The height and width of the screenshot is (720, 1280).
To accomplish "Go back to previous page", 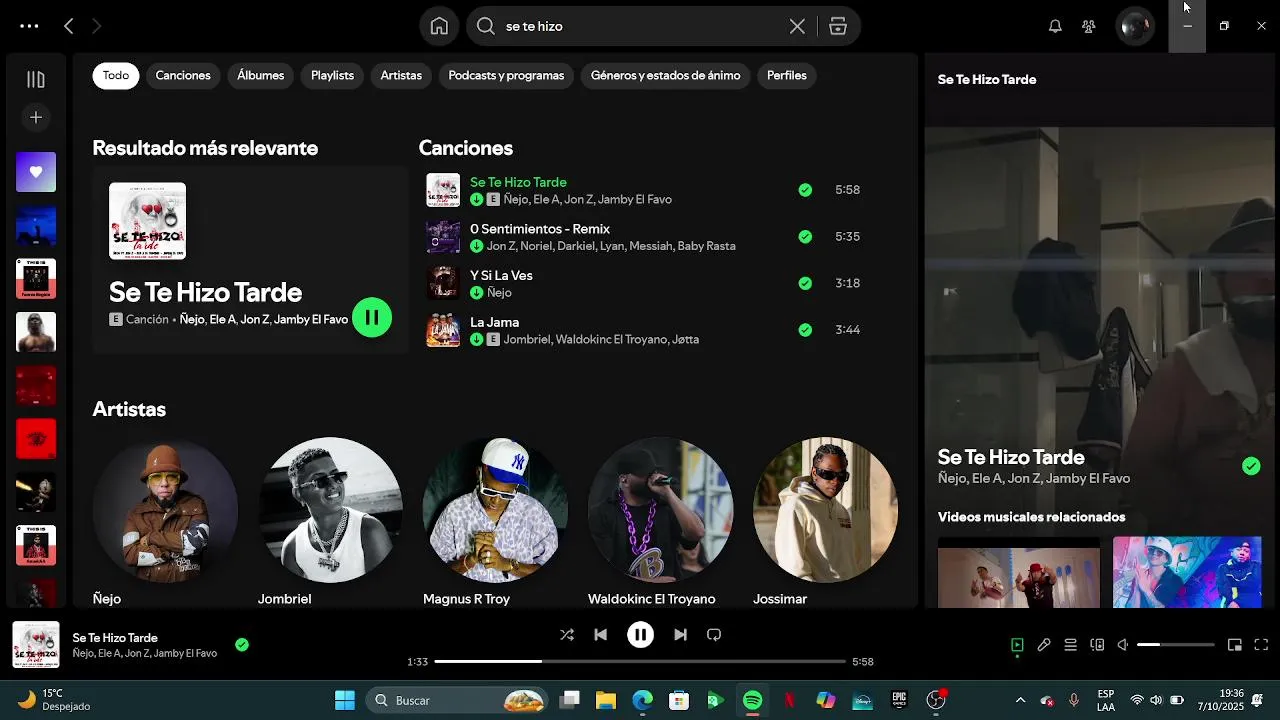I will (x=68, y=27).
